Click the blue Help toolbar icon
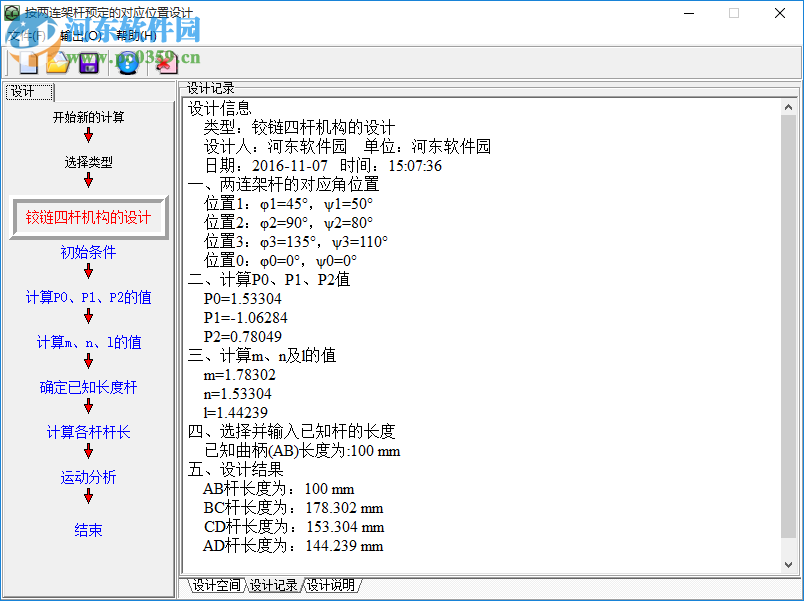 (x=128, y=63)
